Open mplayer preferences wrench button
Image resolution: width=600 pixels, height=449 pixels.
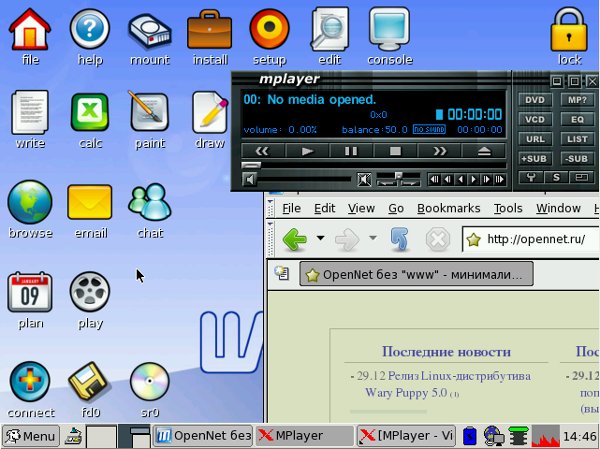pyautogui.click(x=530, y=177)
